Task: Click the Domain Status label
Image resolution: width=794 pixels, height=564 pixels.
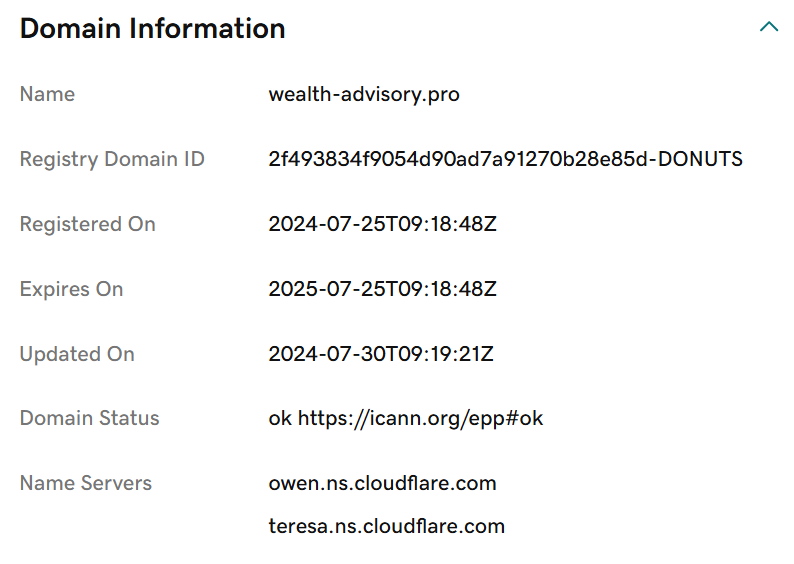Action: click(90, 418)
